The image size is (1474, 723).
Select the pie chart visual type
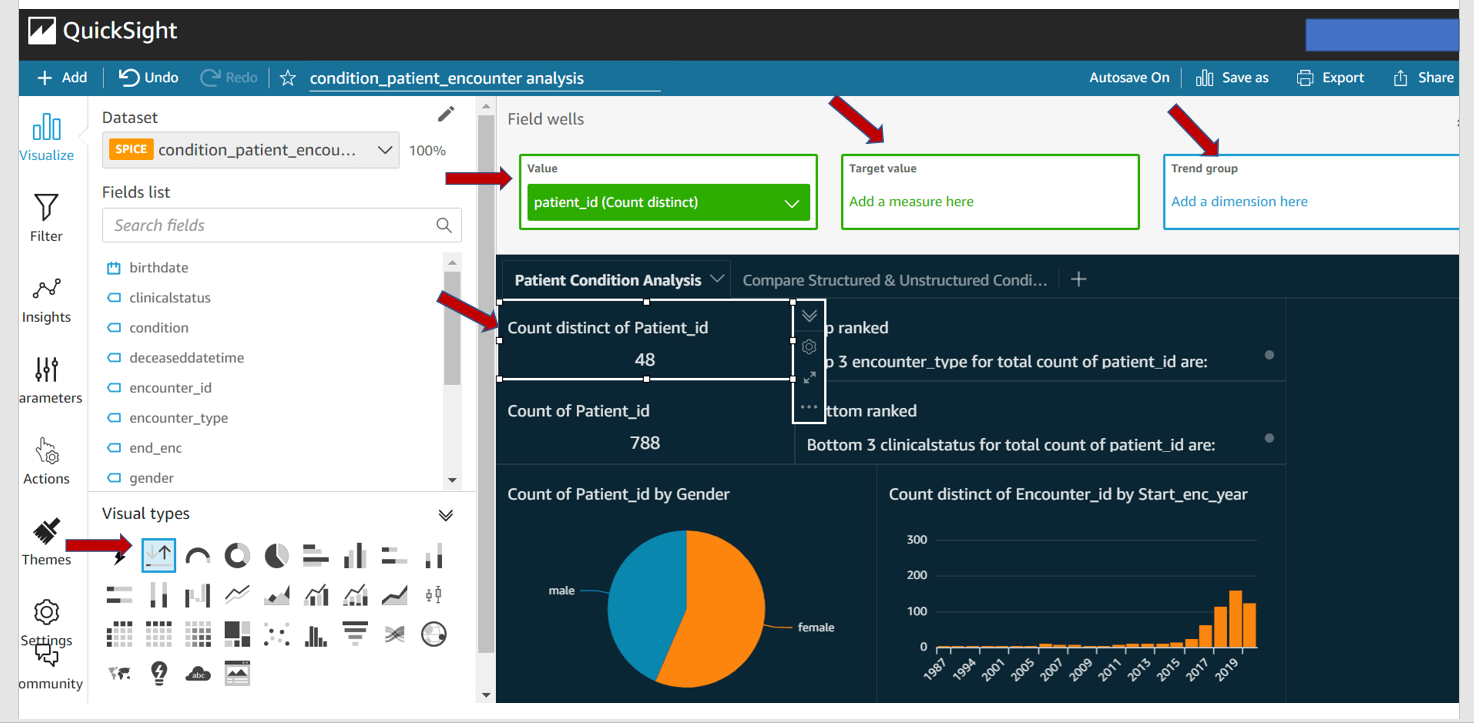click(x=275, y=555)
